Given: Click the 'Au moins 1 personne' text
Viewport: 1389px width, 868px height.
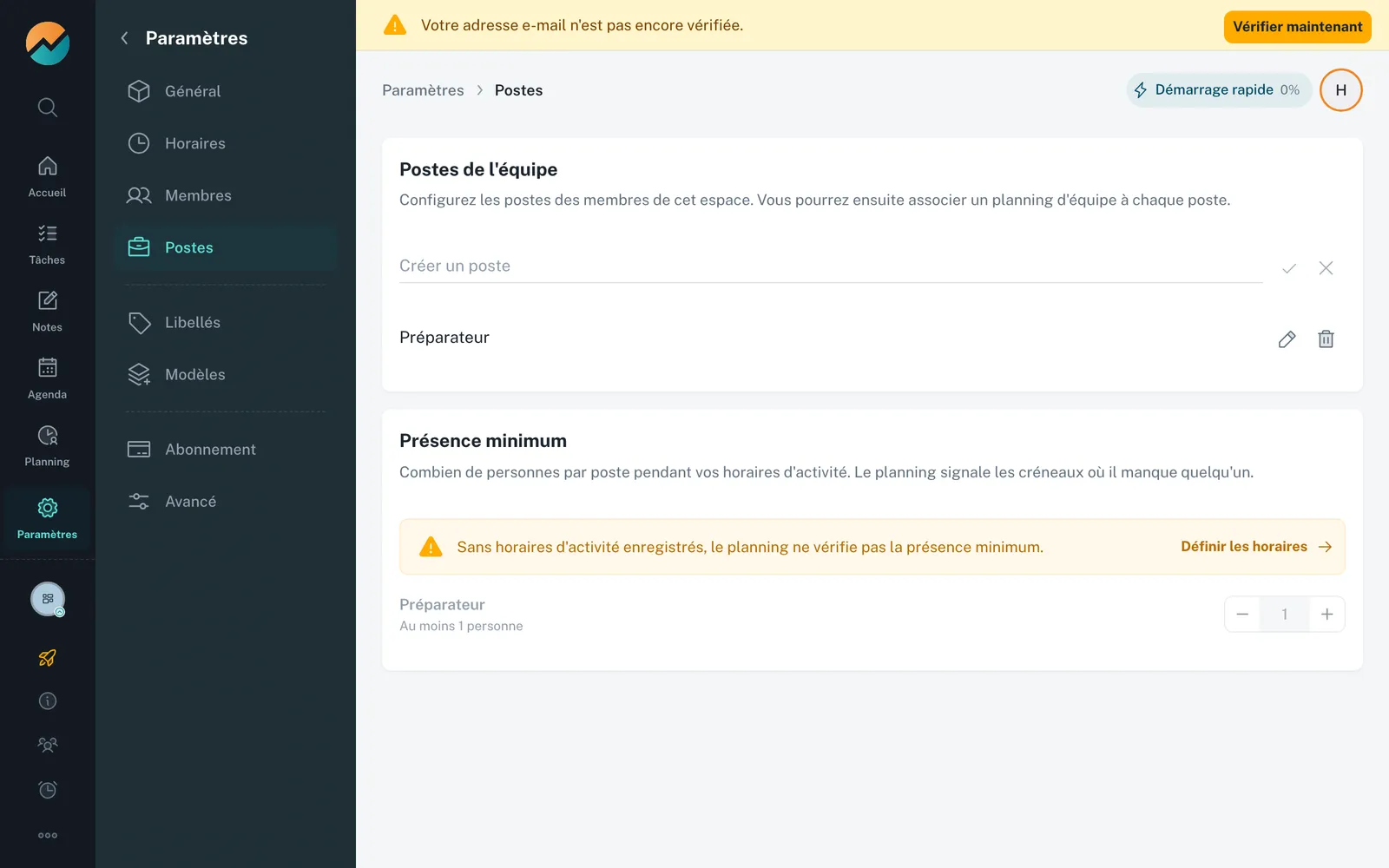Looking at the screenshot, I should pyautogui.click(x=461, y=626).
